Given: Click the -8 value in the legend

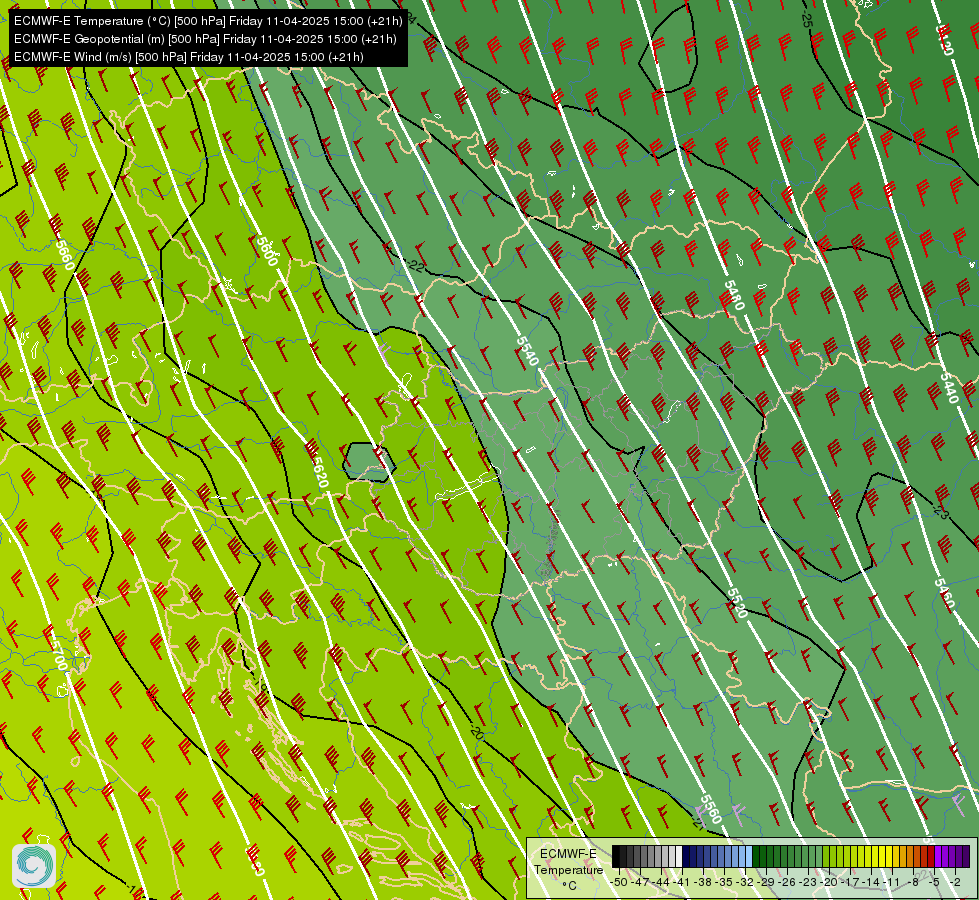Looking at the screenshot, I should (x=913, y=882).
